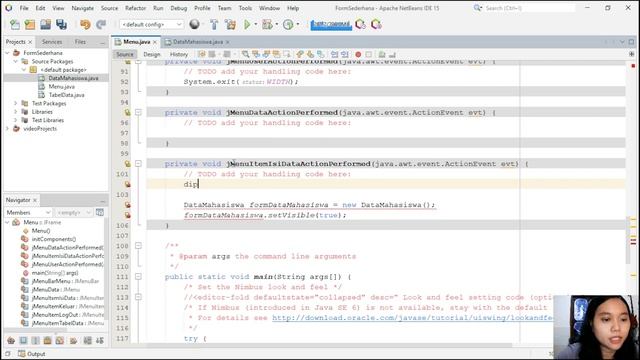The height and width of the screenshot is (360, 640).
Task: Click the Profile Project clock icon
Action: (288, 24)
